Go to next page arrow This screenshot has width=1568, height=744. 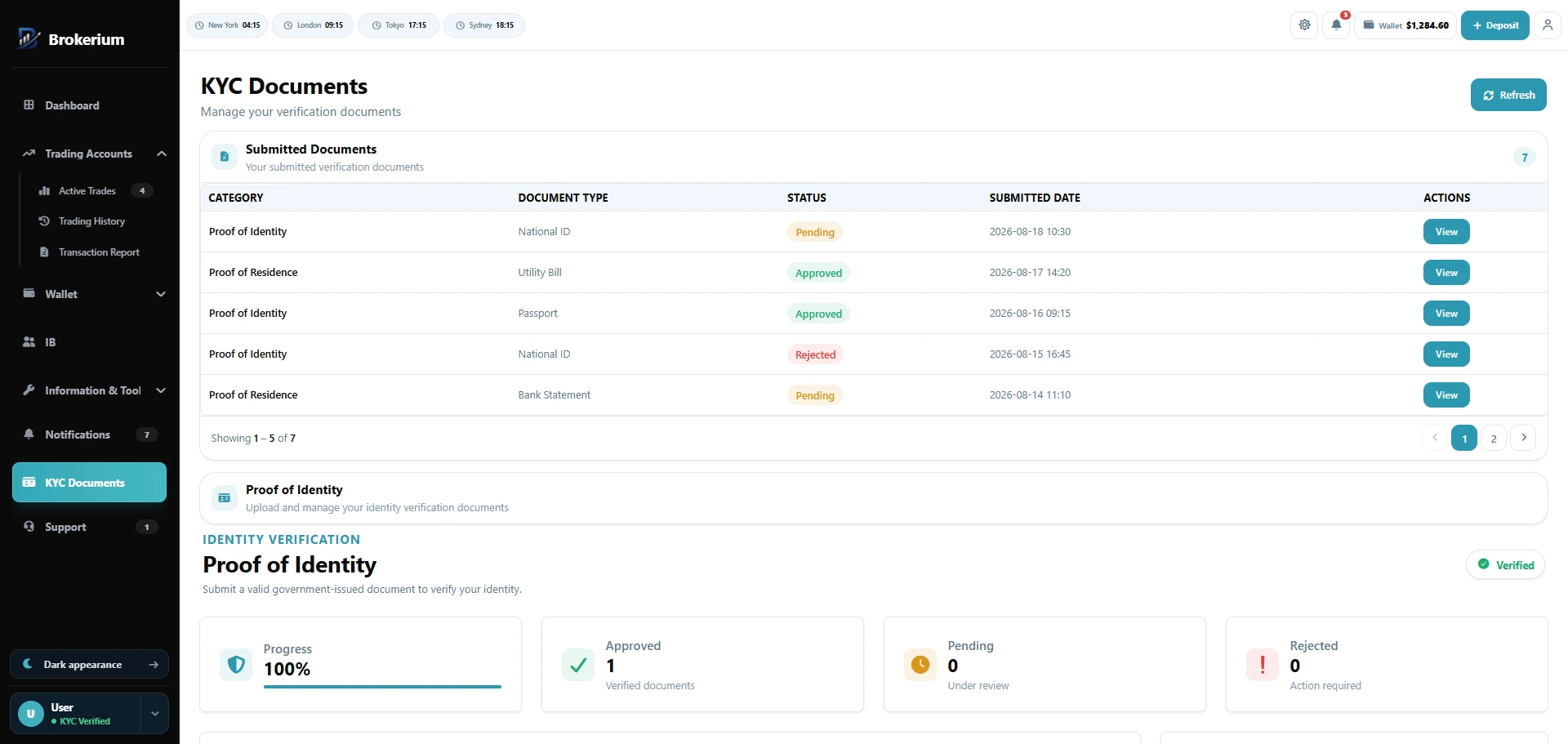(x=1524, y=438)
